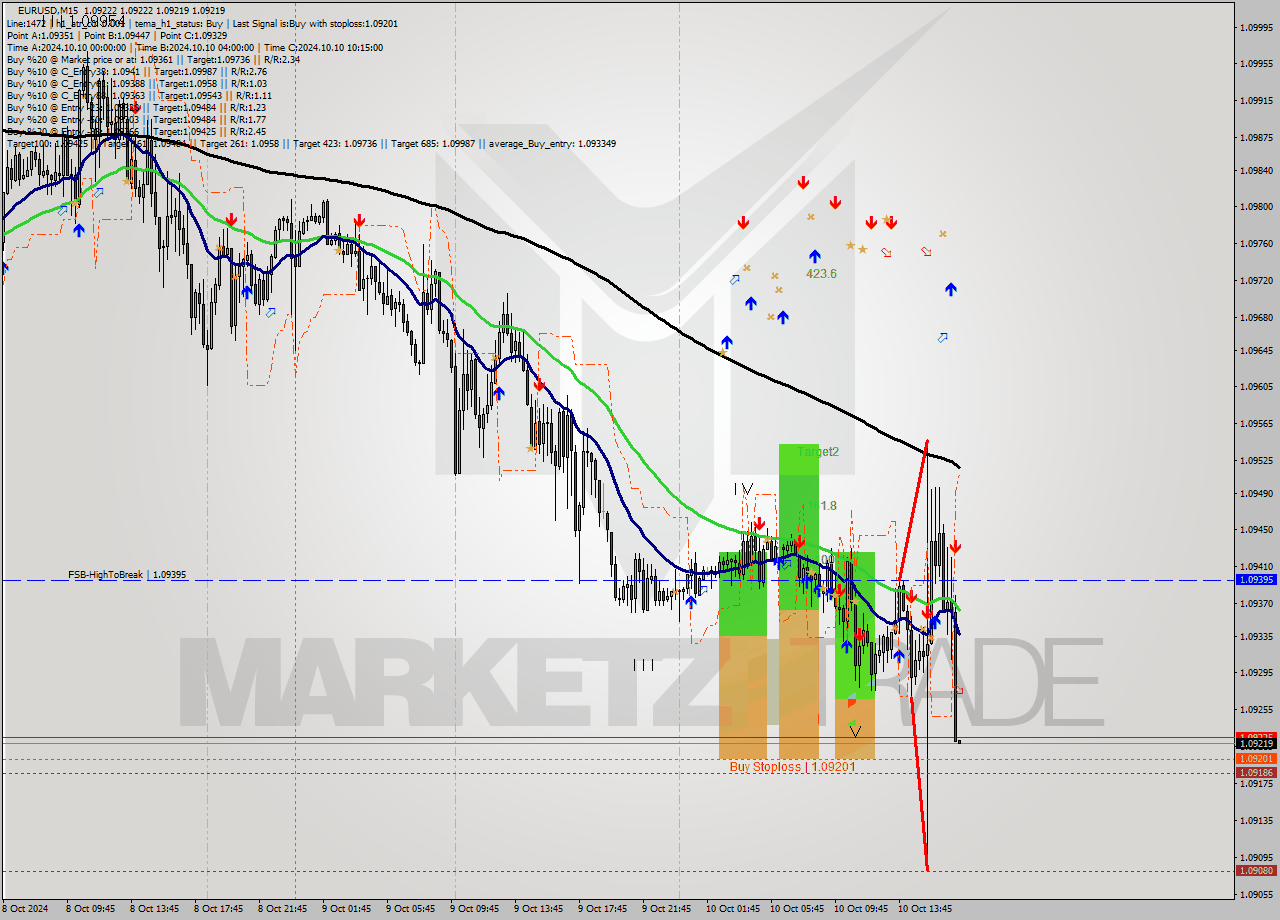Image resolution: width=1280 pixels, height=920 pixels.
Task: Click the '10 Oct 13:45' time axis label
Action: click(925, 909)
